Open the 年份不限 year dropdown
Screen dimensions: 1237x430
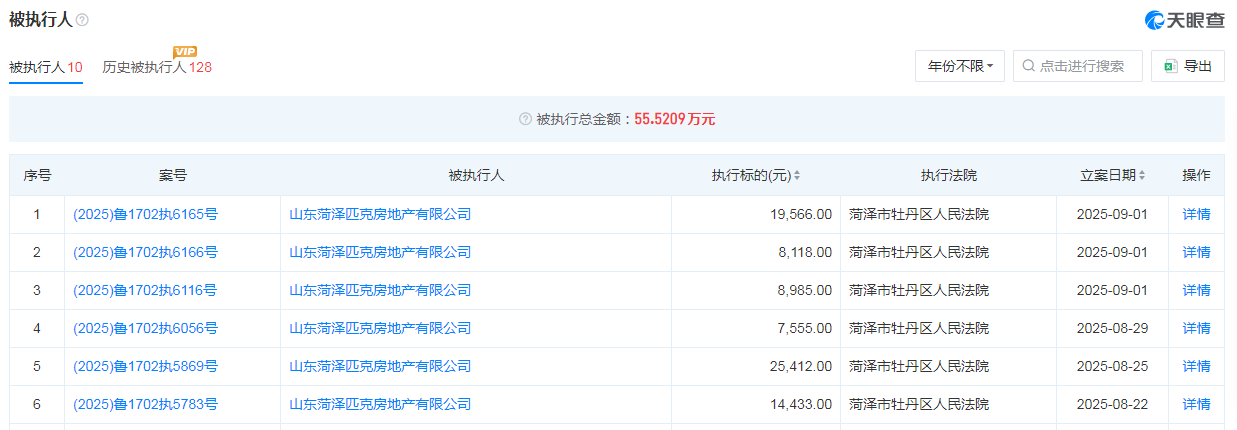[x=959, y=66]
